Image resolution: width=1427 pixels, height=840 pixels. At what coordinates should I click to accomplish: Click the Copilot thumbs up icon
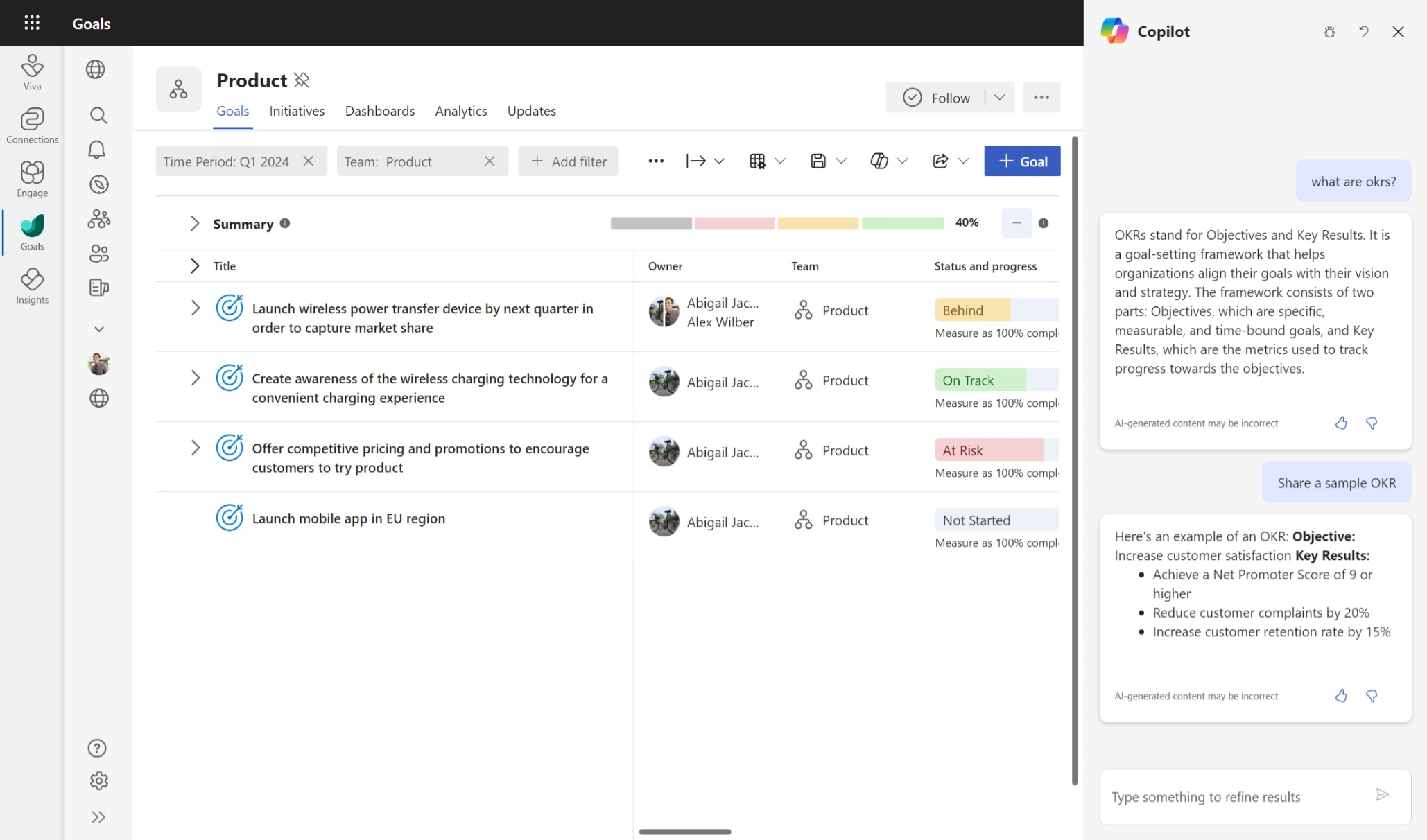point(1341,423)
